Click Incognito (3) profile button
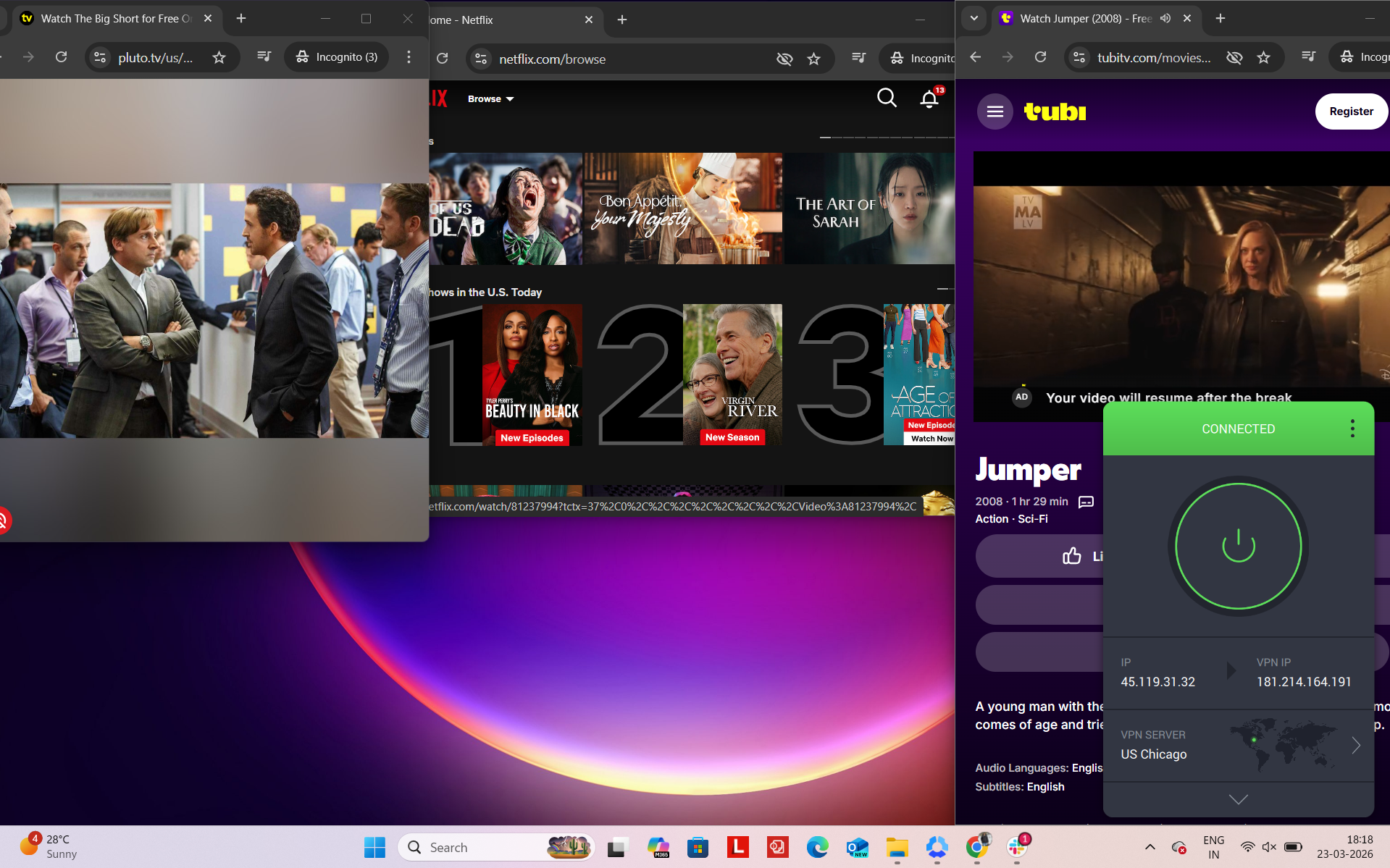The height and width of the screenshot is (868, 1390). [338, 56]
